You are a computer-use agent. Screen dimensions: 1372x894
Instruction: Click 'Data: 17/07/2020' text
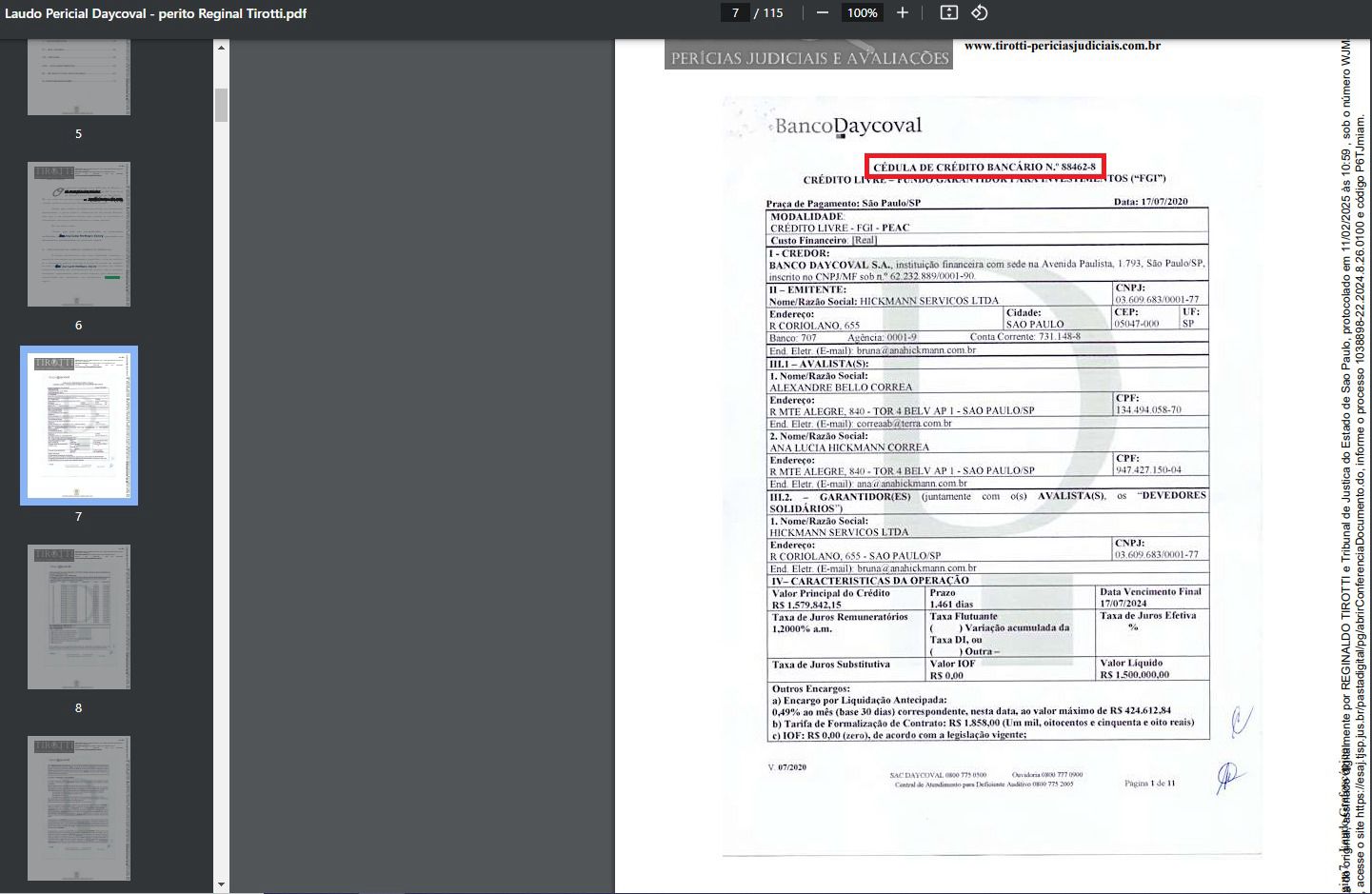tap(1151, 202)
